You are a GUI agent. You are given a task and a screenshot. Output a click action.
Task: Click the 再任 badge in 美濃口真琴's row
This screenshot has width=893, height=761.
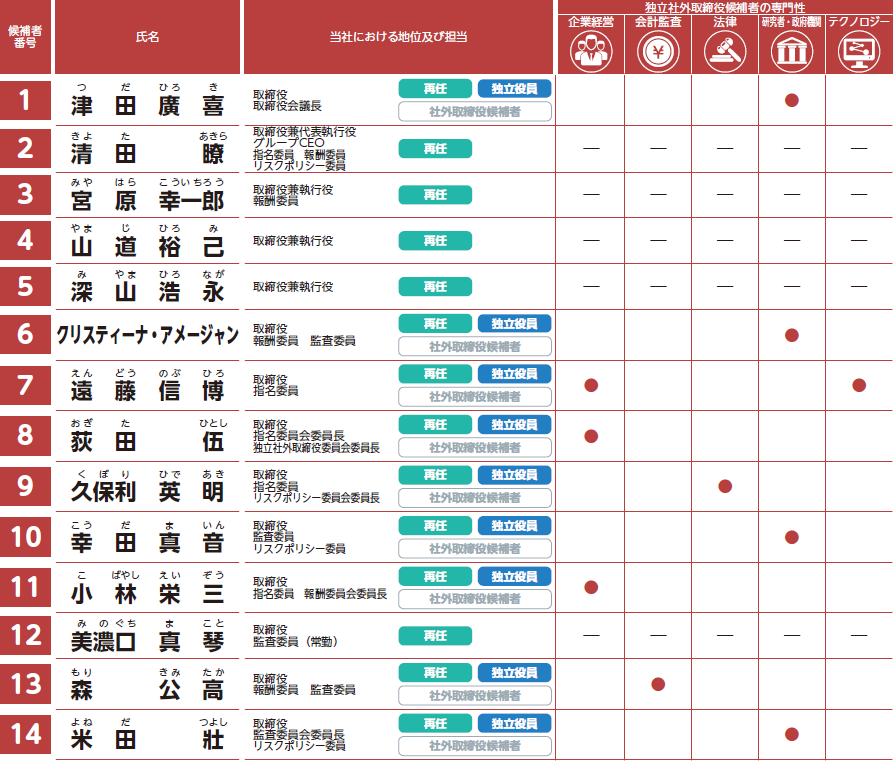tap(435, 636)
